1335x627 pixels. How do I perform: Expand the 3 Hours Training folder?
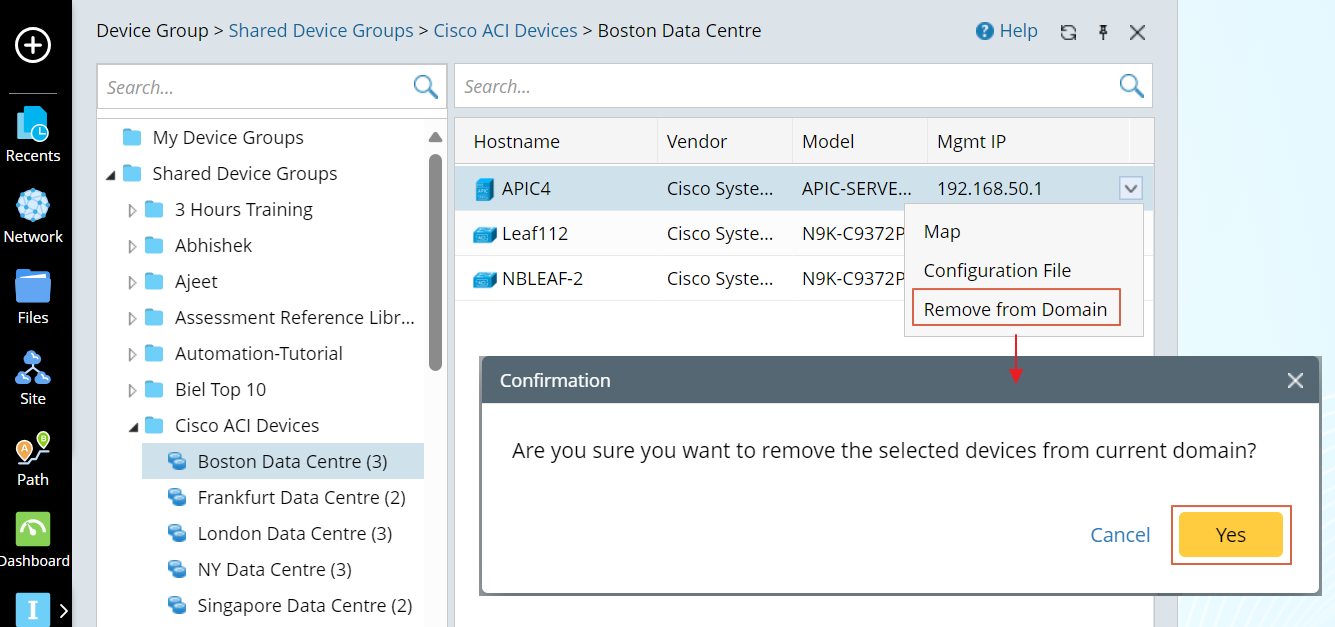[132, 210]
